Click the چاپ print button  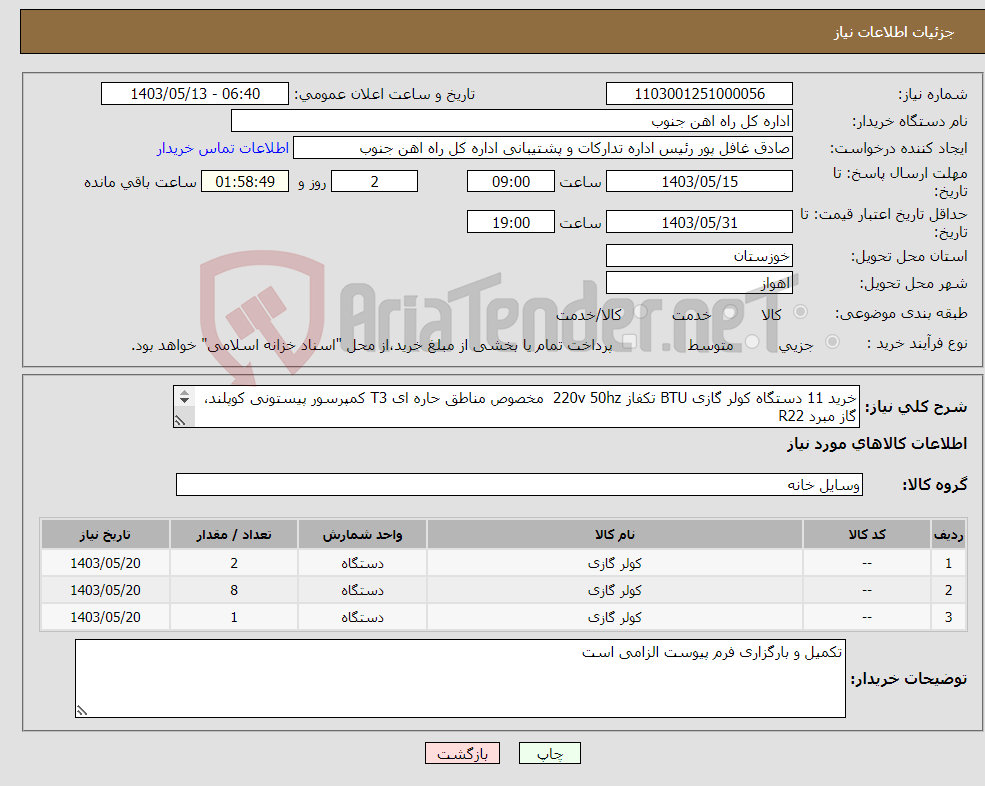pyautogui.click(x=550, y=753)
